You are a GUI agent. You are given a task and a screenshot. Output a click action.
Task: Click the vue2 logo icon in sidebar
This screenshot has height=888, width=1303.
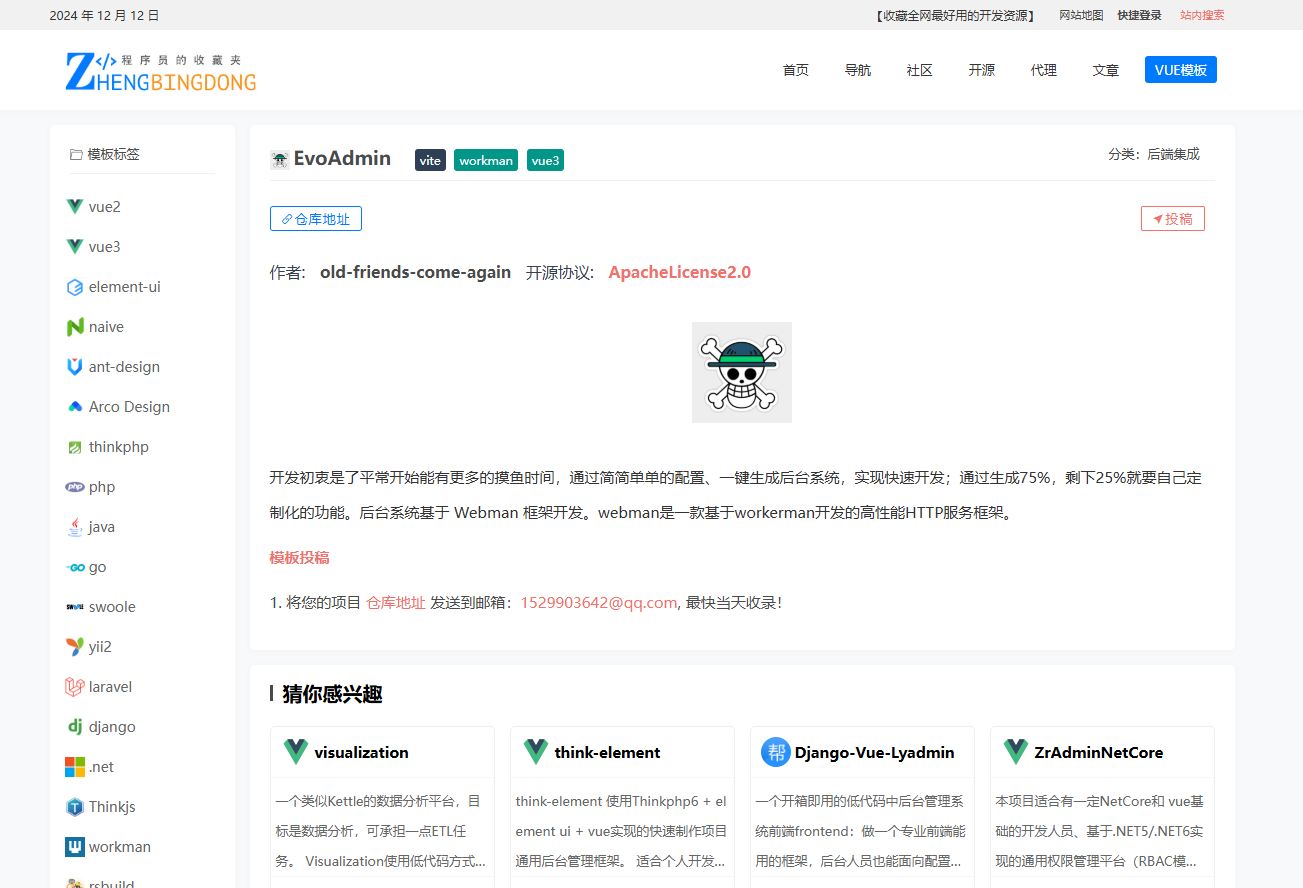pos(75,207)
